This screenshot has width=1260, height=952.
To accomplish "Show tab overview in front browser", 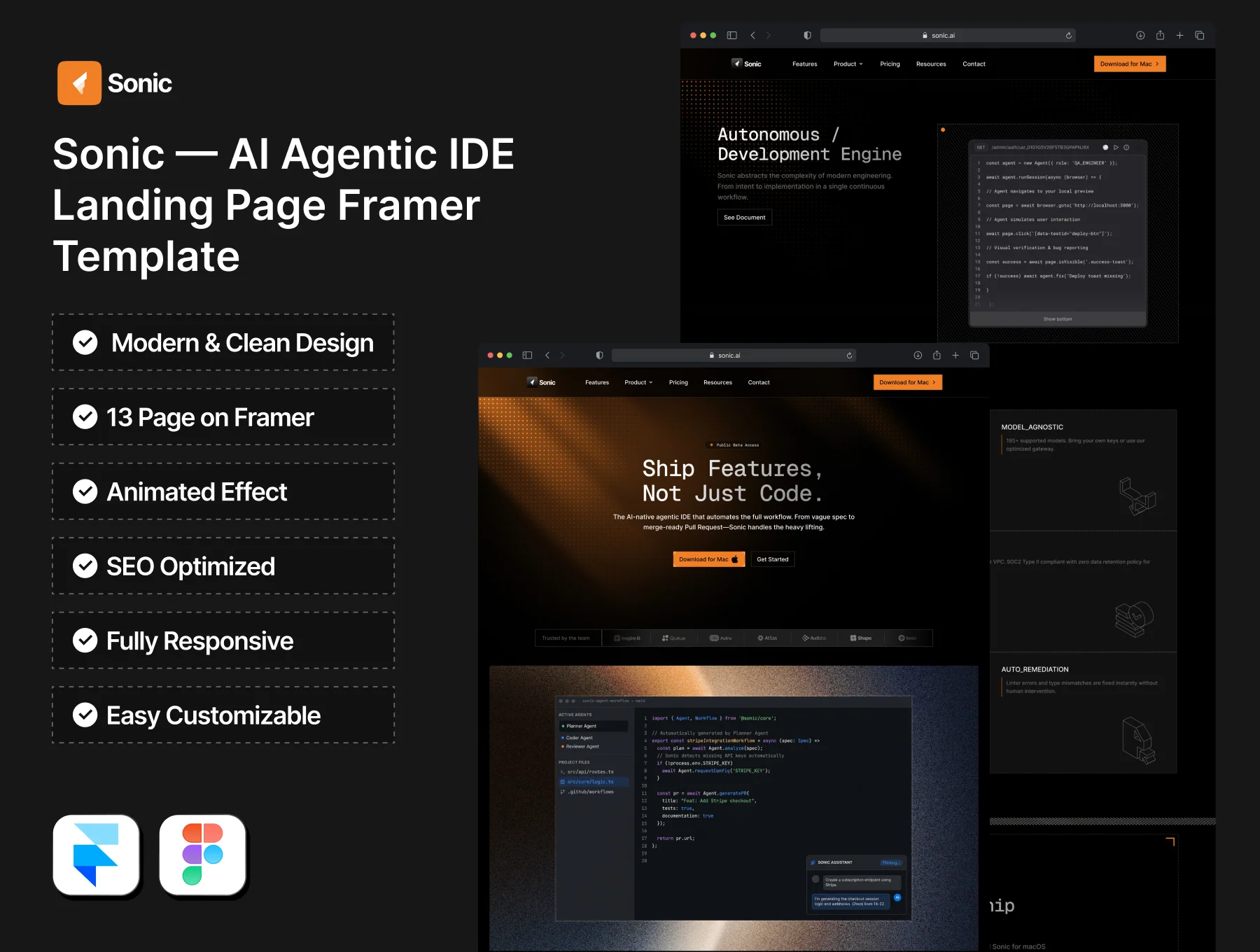I will pos(974,356).
